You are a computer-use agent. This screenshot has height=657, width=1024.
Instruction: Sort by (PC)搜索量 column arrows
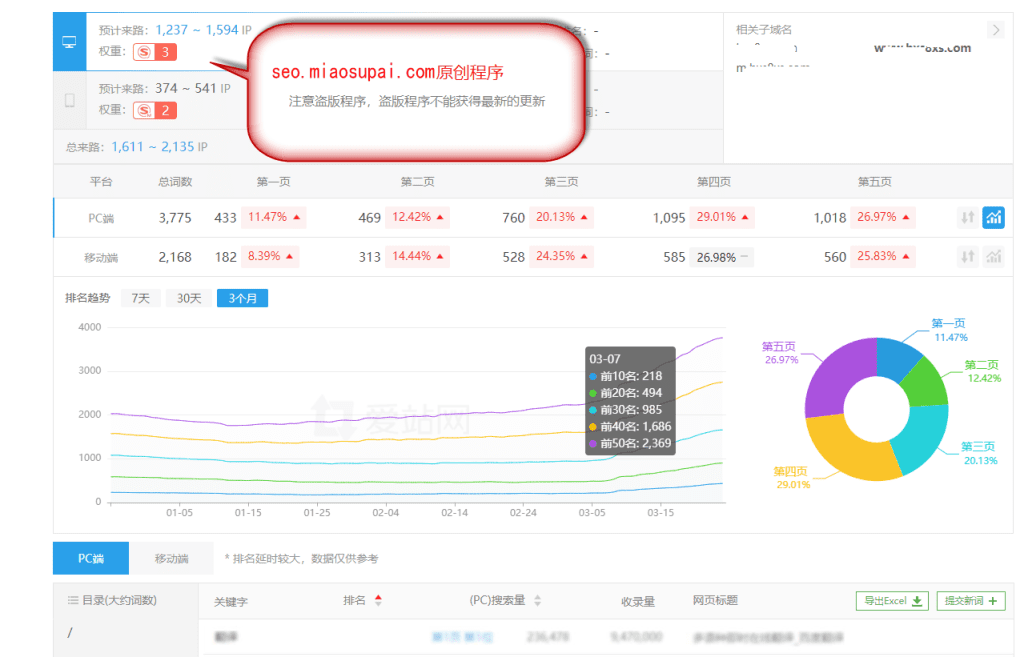click(537, 601)
